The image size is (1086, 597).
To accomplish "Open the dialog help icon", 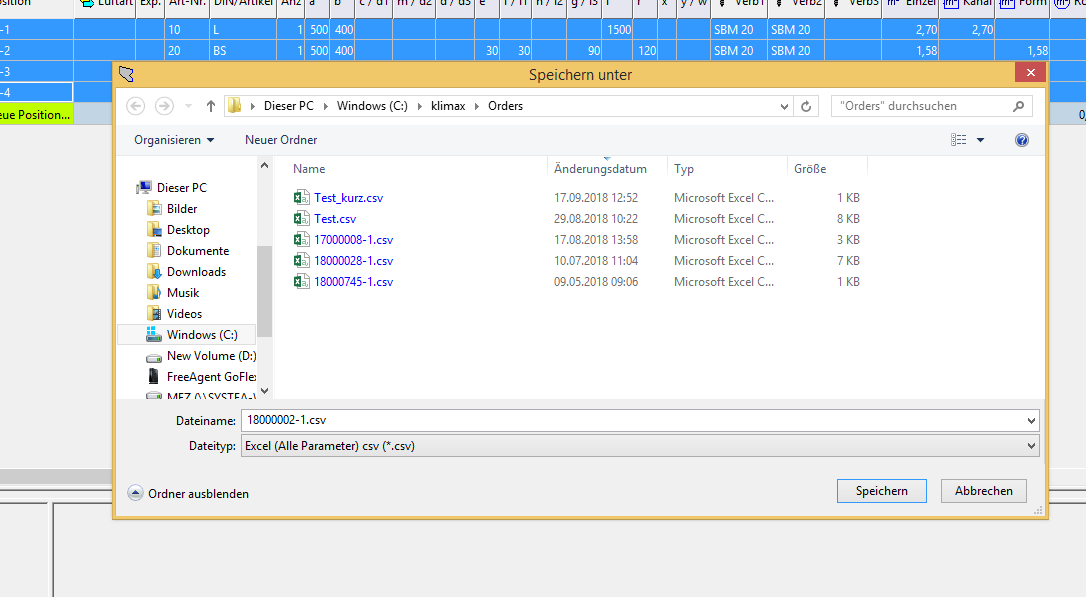I will click(1022, 140).
